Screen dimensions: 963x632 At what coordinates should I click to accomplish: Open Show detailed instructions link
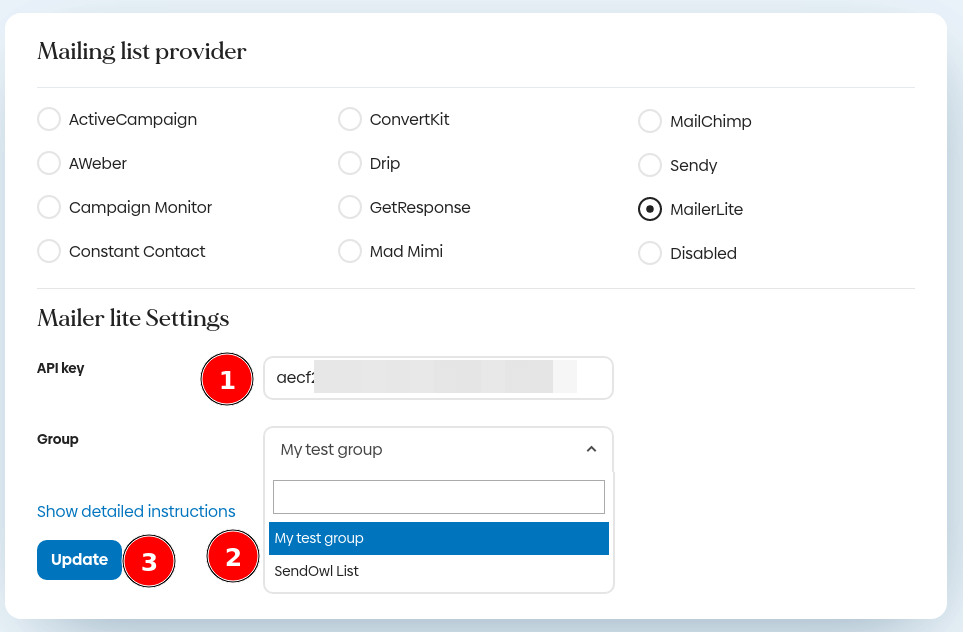136,511
